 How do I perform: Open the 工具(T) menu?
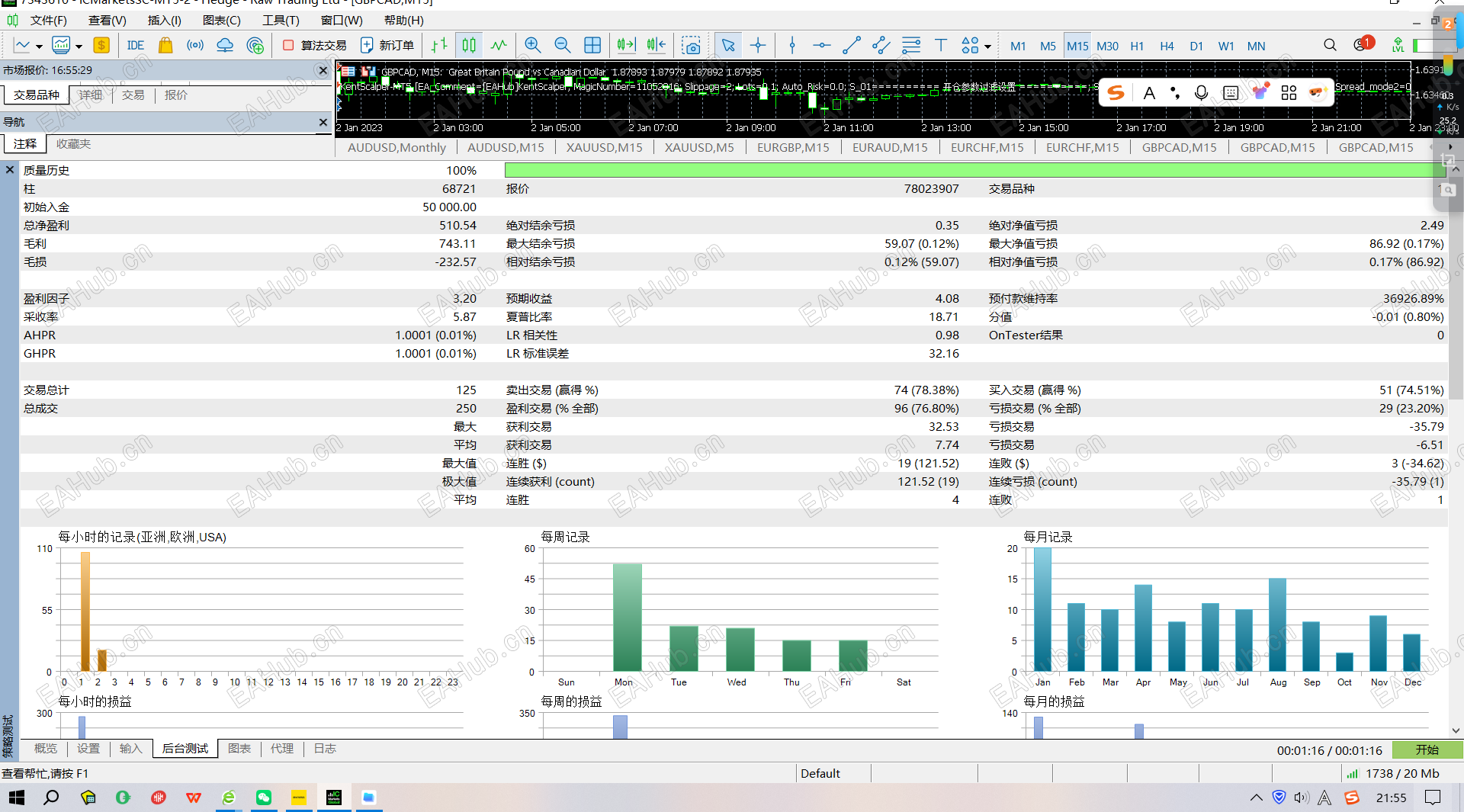tap(281, 21)
